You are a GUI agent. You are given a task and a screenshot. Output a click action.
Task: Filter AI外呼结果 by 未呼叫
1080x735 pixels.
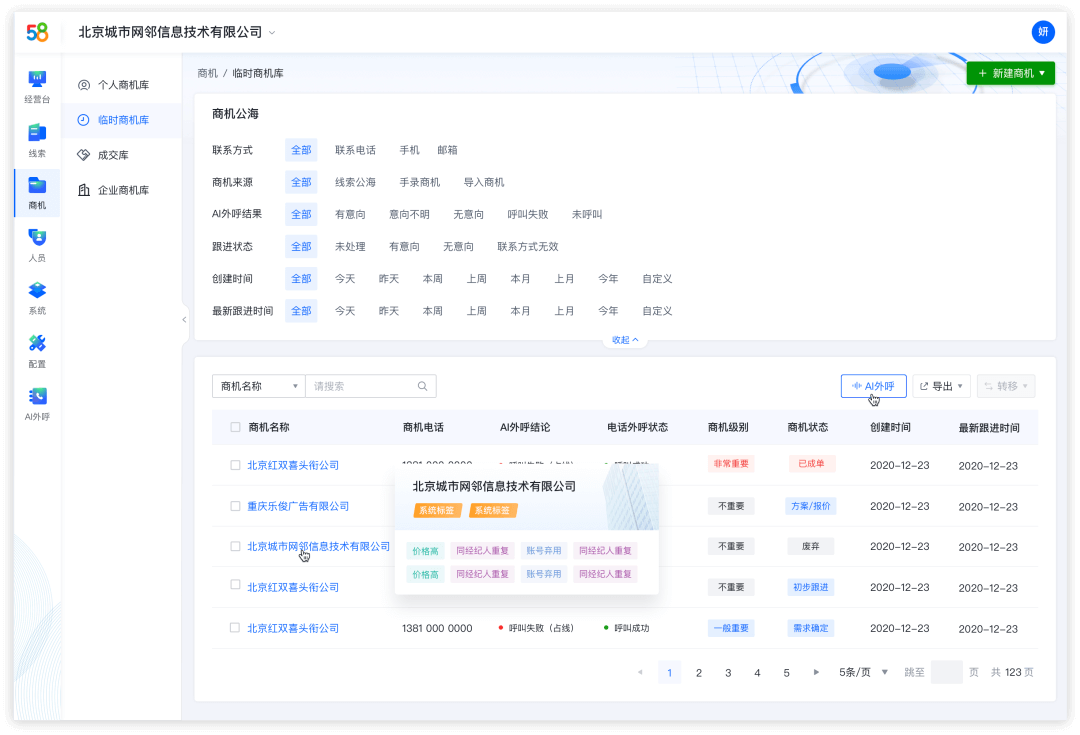(x=587, y=214)
